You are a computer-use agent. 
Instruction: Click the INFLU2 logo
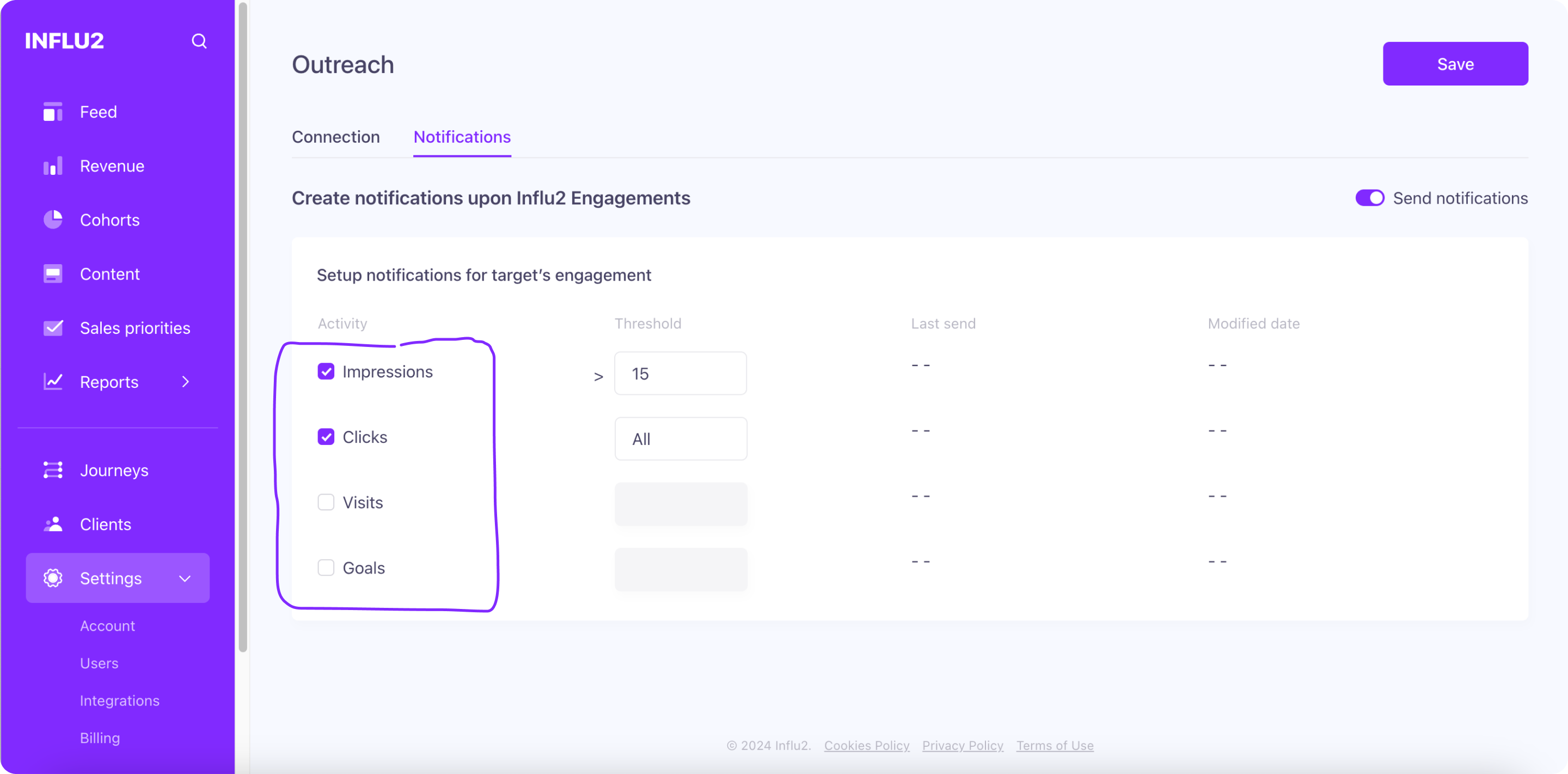pos(65,41)
